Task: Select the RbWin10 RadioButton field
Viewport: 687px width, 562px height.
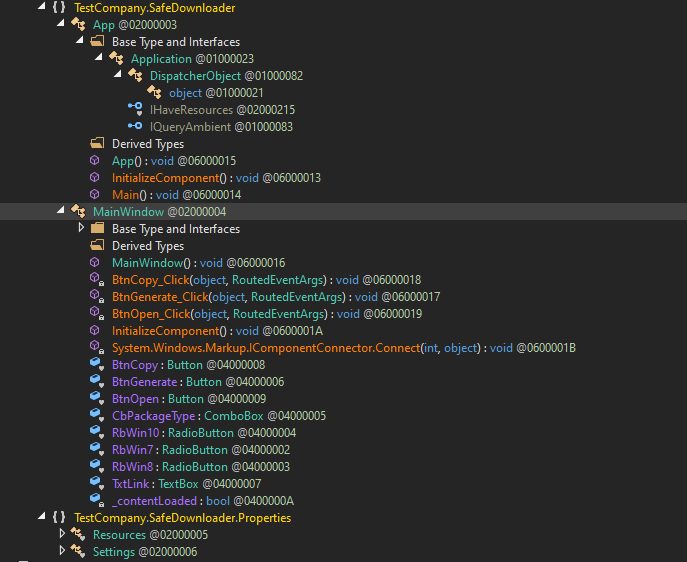Action: click(x=137, y=433)
